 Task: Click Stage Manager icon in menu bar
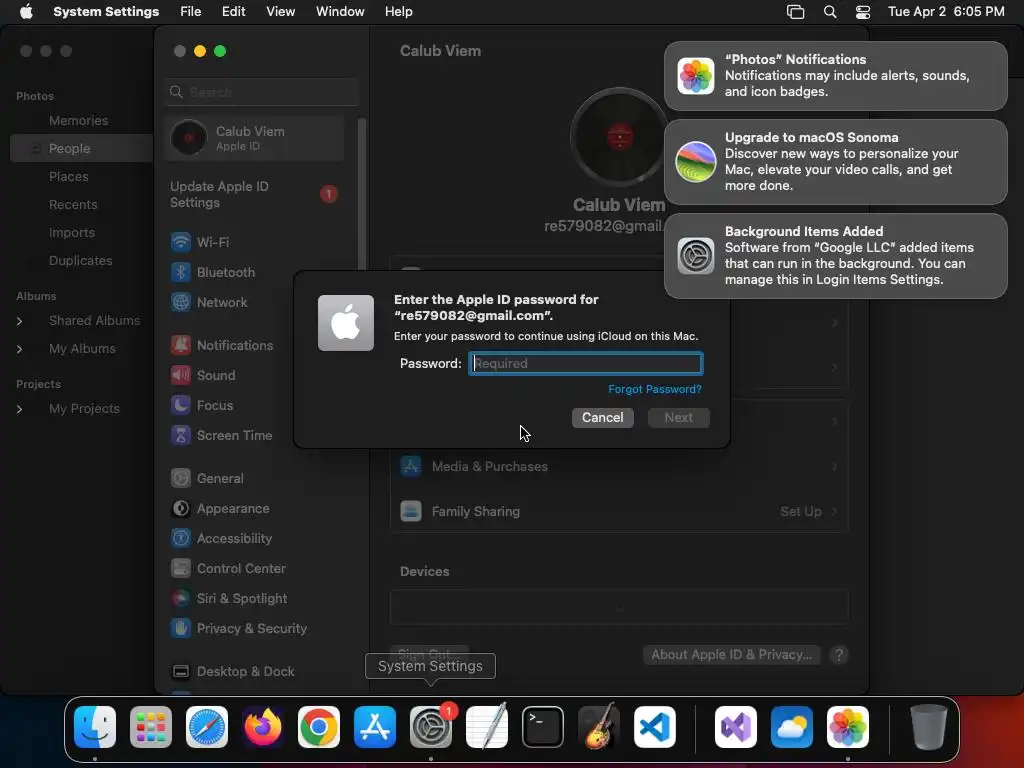(795, 12)
